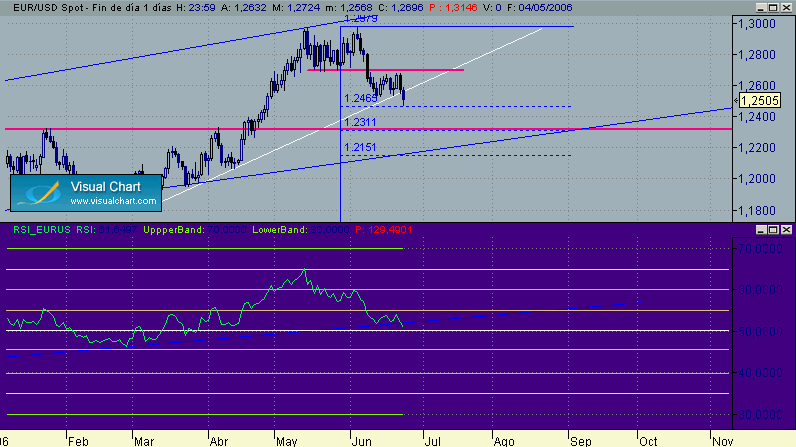Minimize the RSI_EURUS indicator panel
Viewport: 796px width, 447px height.
[760, 230]
